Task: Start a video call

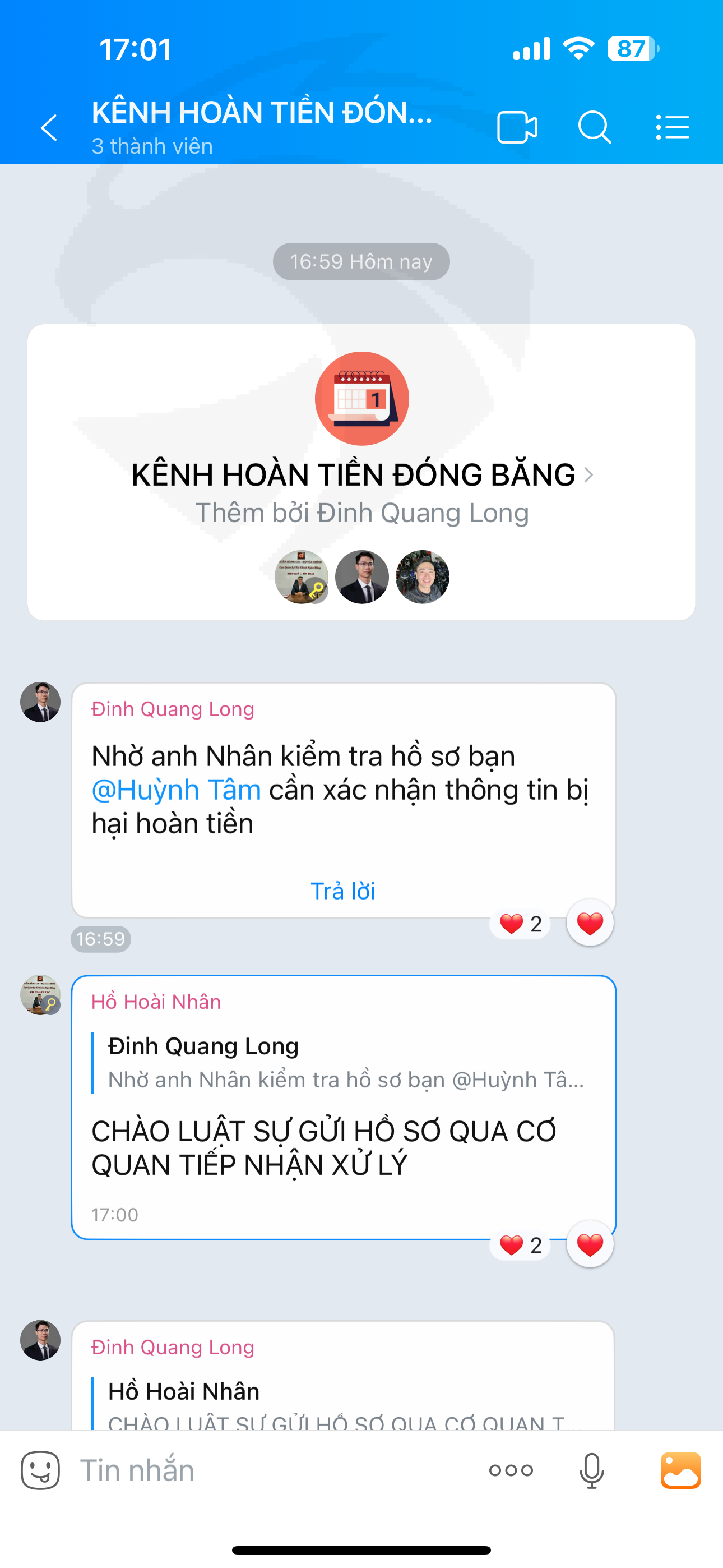Action: tap(517, 127)
